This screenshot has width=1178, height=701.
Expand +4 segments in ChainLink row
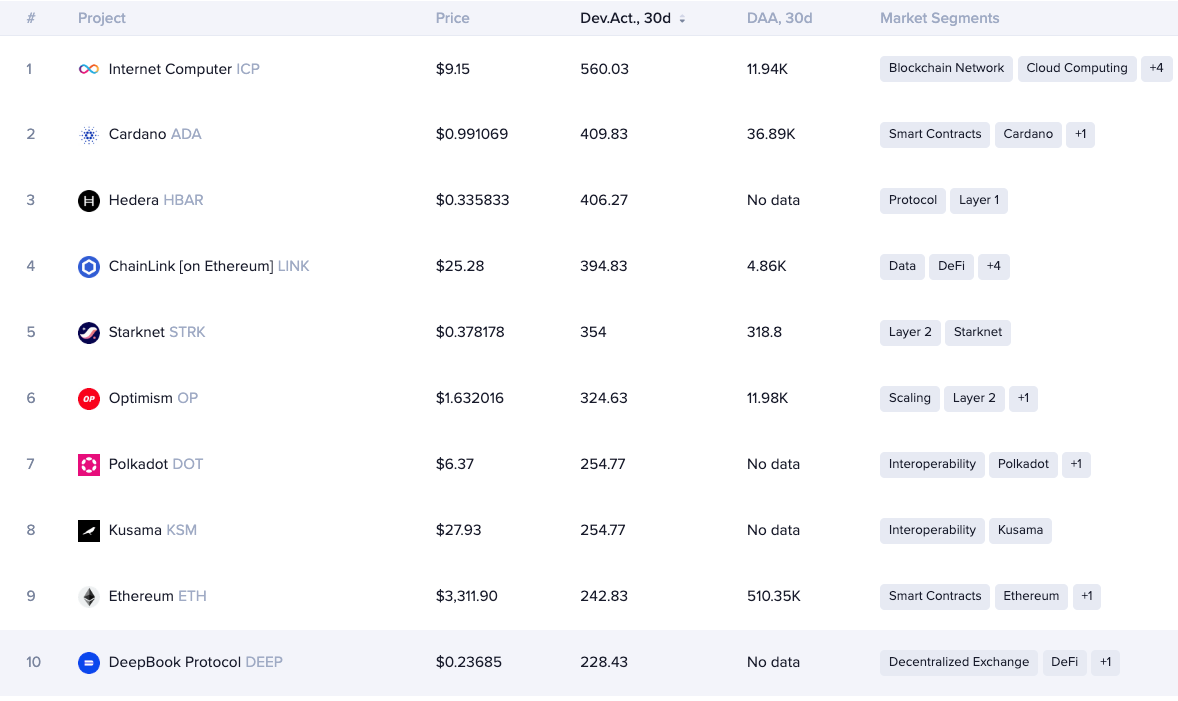(994, 267)
